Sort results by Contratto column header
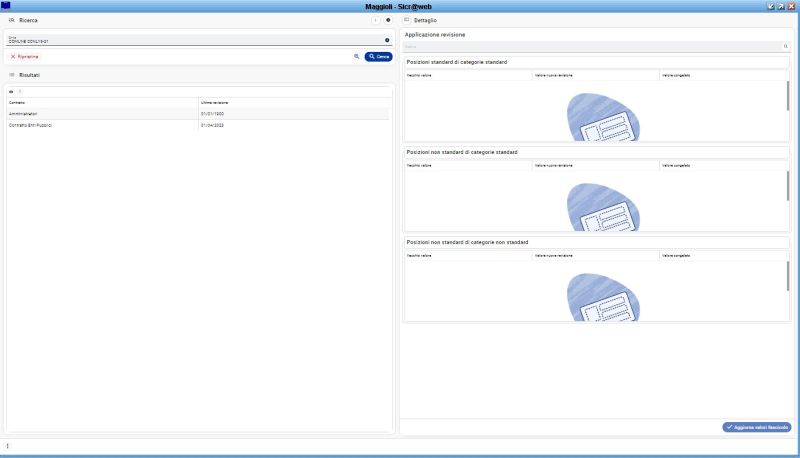The height and width of the screenshot is (458, 800). pos(102,103)
